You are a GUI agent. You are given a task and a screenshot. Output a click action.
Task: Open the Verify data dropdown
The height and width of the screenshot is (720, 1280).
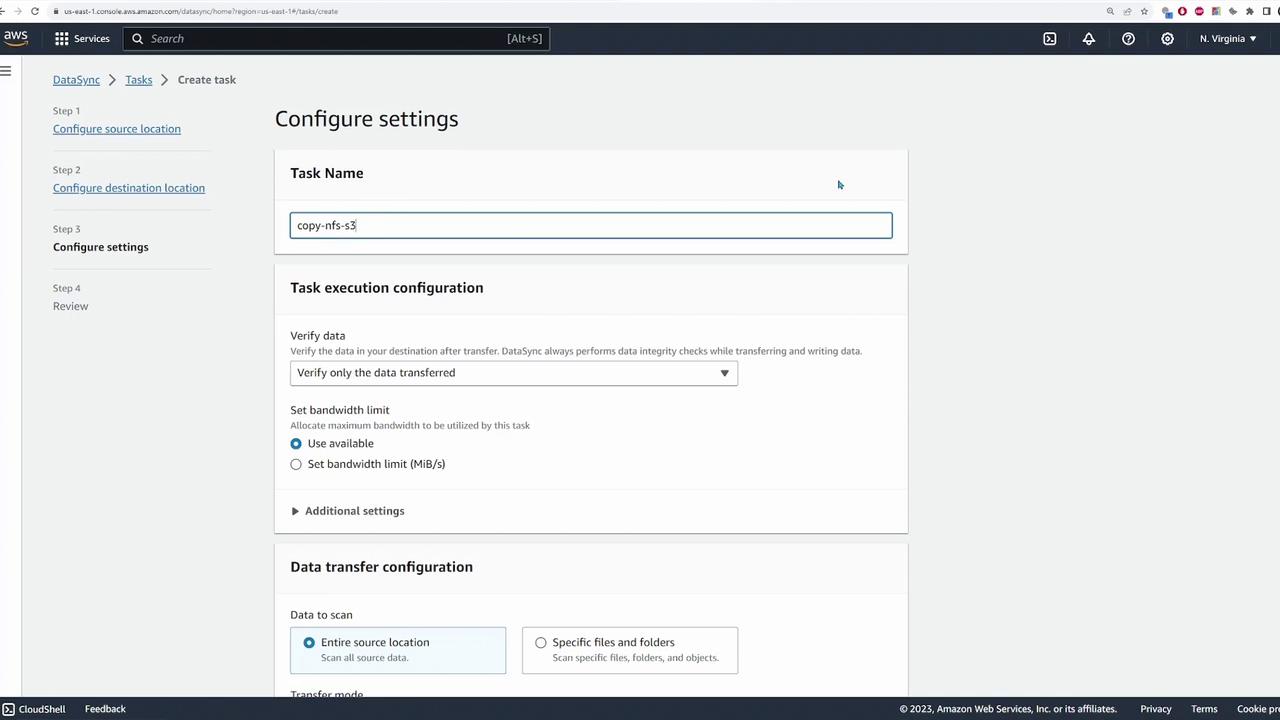tap(514, 373)
